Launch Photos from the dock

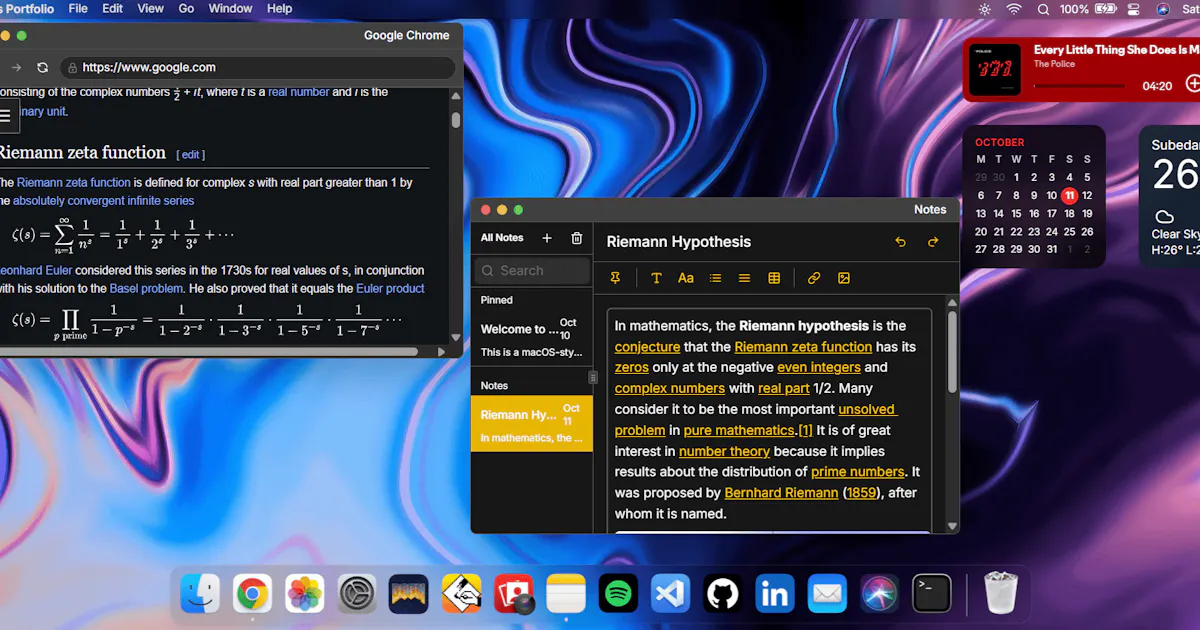point(304,594)
